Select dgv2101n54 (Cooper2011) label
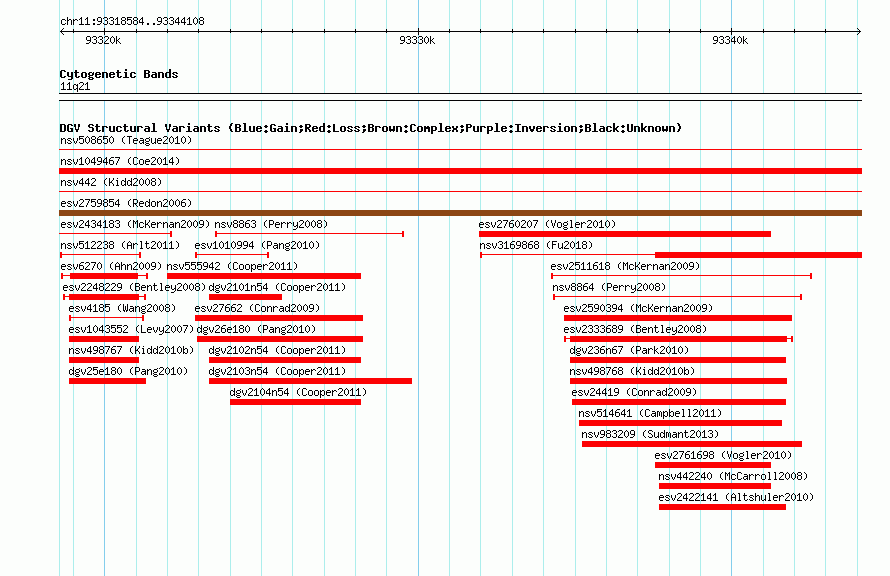 pyautogui.click(x=277, y=287)
